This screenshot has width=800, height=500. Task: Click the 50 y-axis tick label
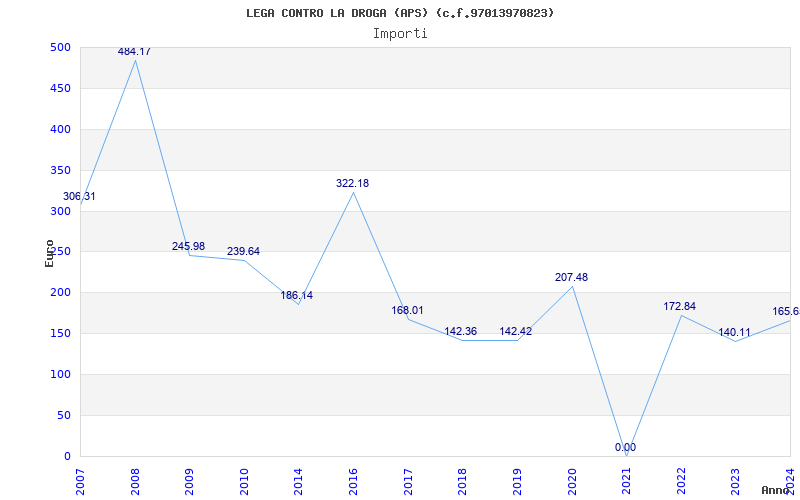tap(63, 415)
